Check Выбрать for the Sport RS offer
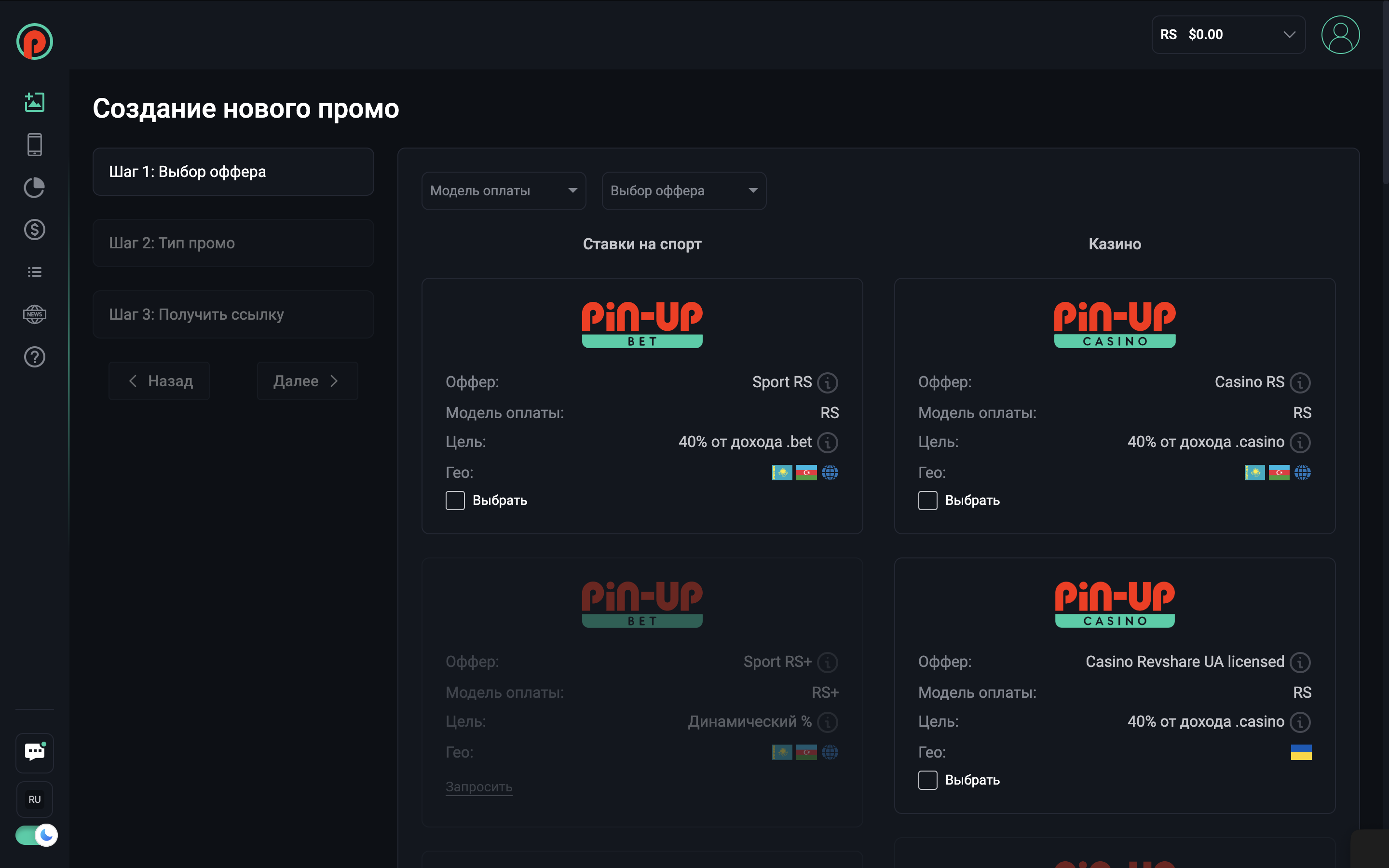Image resolution: width=1389 pixels, height=868 pixels. click(x=455, y=501)
